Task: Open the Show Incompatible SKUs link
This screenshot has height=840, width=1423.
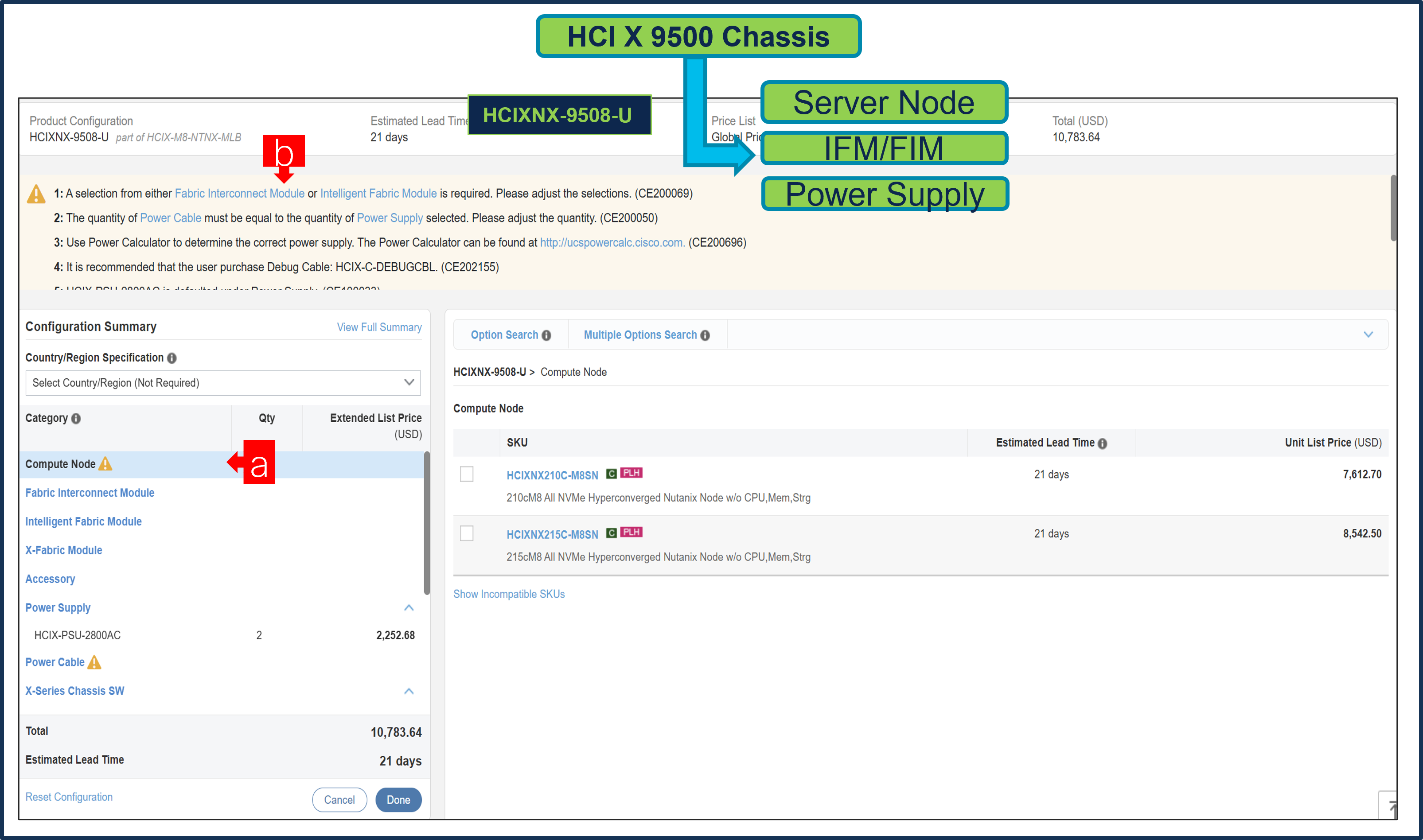Action: 508,594
